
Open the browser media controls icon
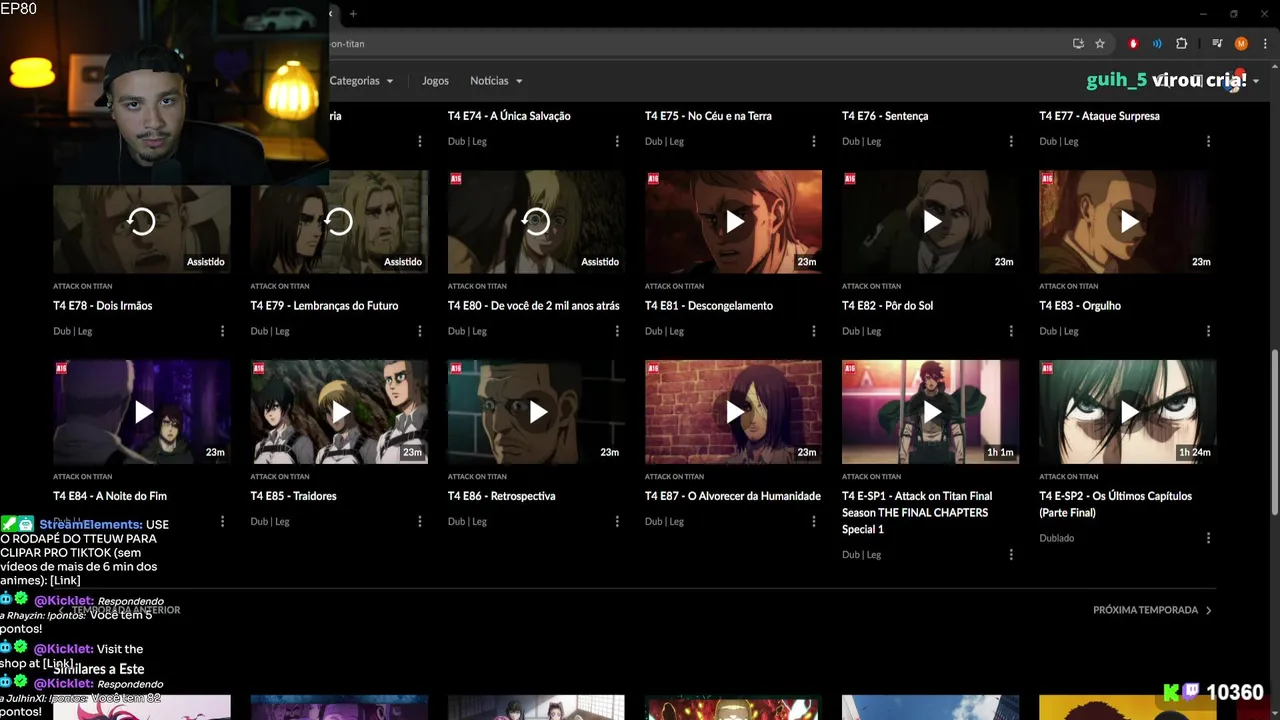coord(1217,44)
